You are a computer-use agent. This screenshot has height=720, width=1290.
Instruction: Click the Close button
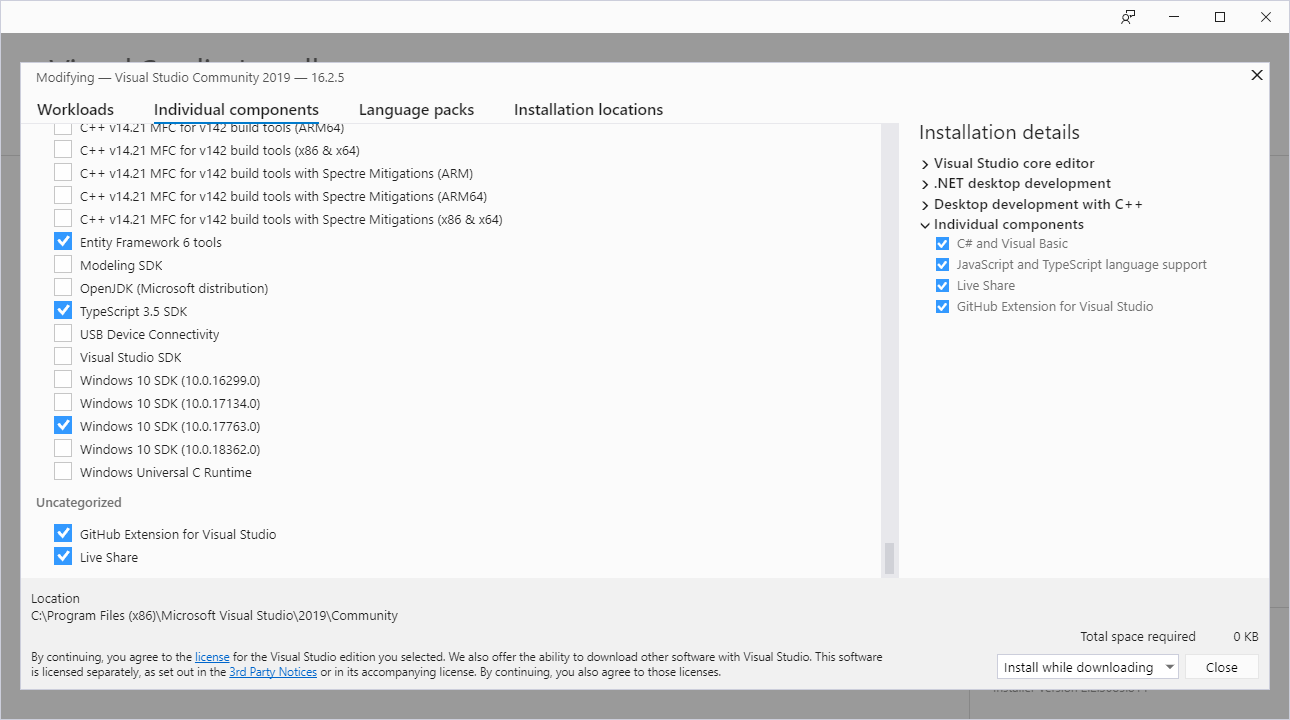1222,667
